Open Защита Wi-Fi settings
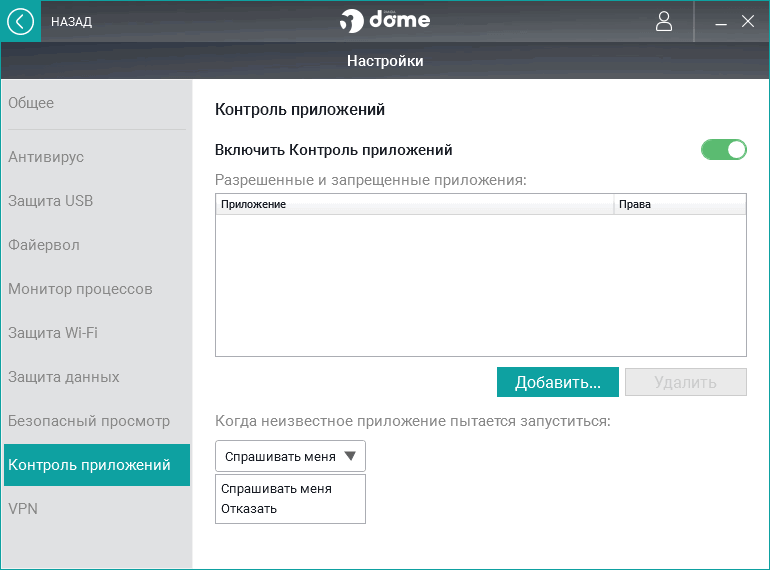Screen dimensions: 770x570 click(53, 333)
